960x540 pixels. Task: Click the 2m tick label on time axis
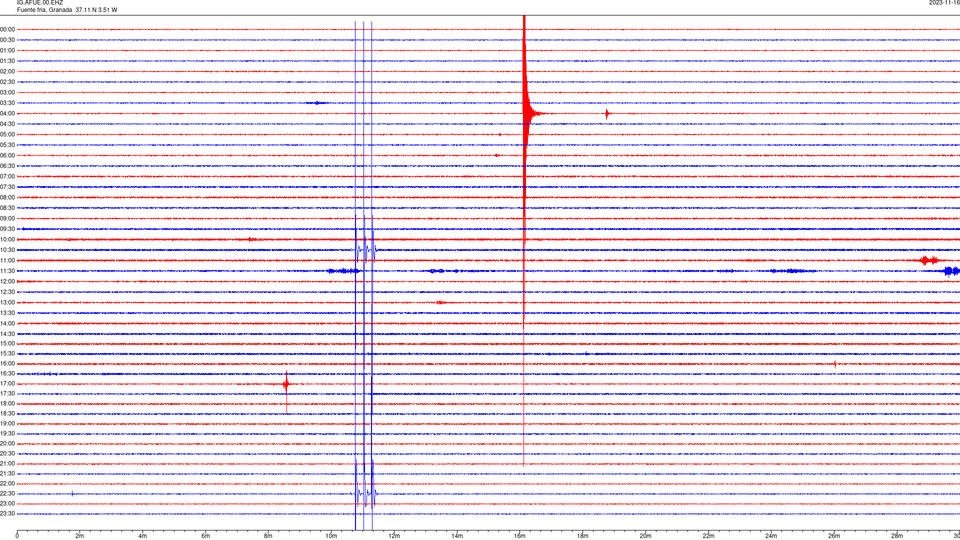click(80, 536)
